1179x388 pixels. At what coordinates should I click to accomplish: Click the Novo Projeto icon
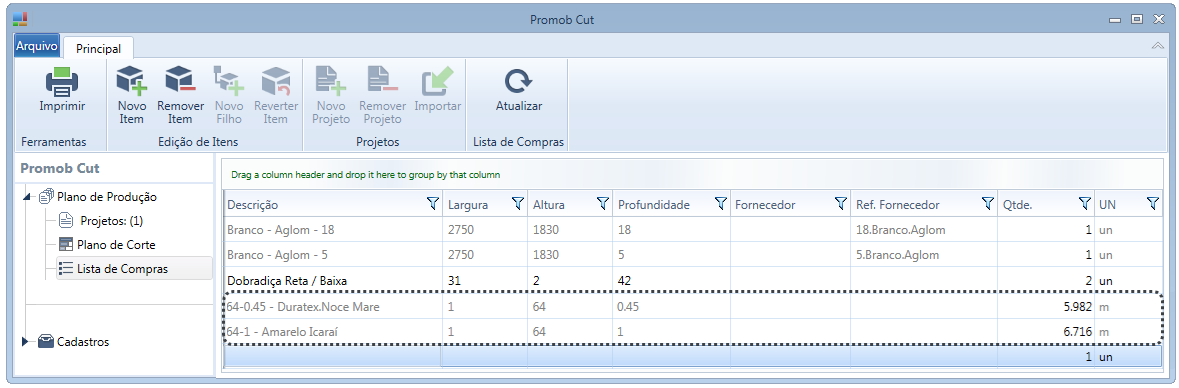(x=330, y=81)
